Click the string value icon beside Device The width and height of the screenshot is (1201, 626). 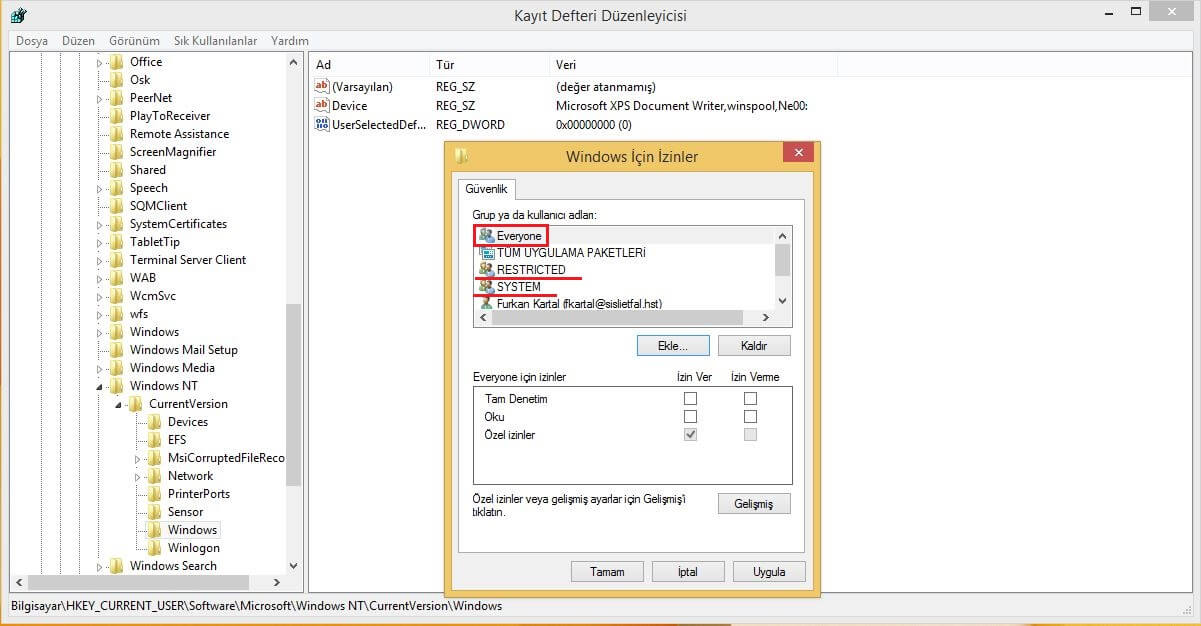pos(322,105)
